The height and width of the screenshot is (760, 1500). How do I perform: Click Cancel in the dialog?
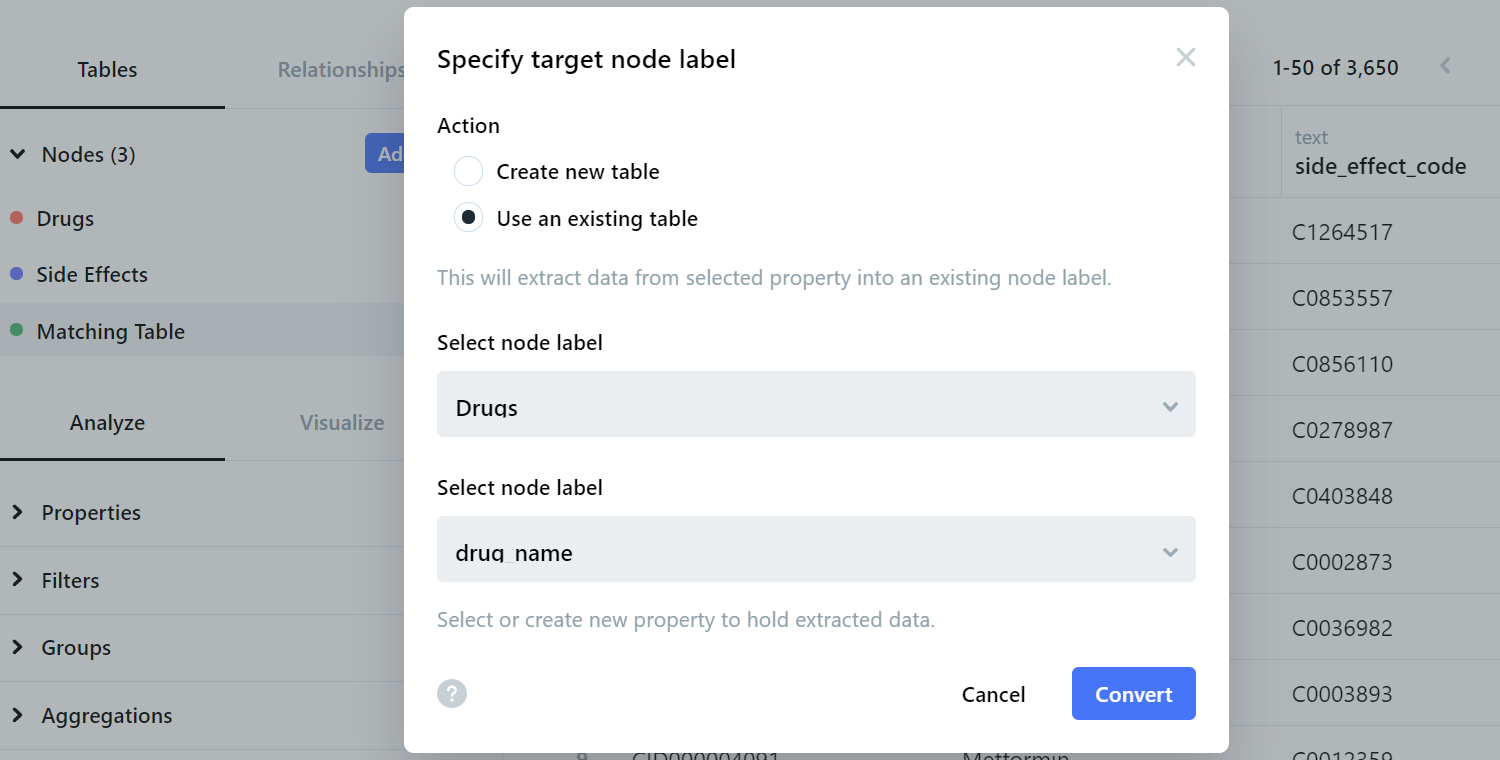[x=993, y=694]
